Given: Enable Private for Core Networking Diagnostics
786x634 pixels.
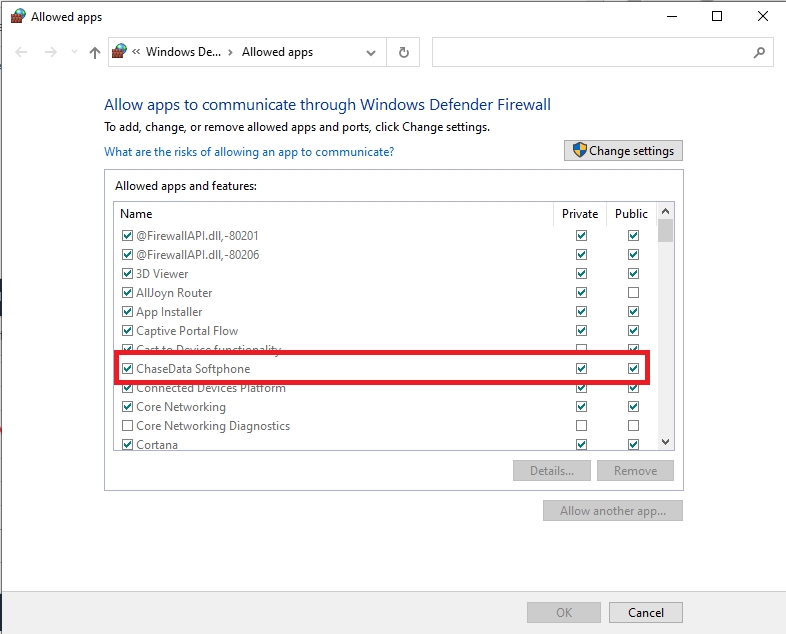Looking at the screenshot, I should click(x=581, y=426).
